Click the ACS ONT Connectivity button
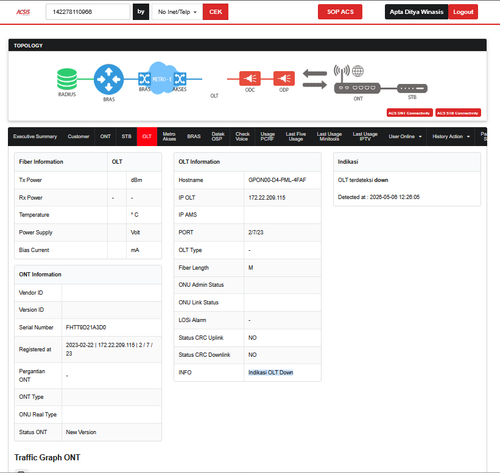The width and height of the screenshot is (500, 473). pyautogui.click(x=410, y=113)
